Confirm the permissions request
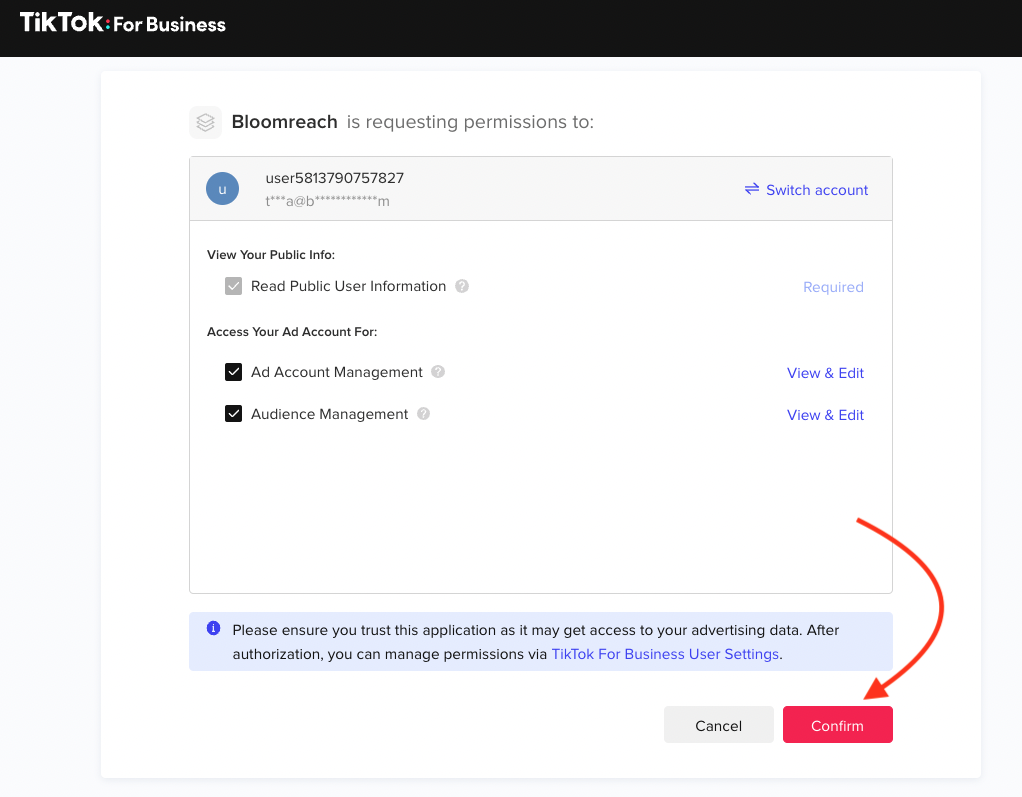The width and height of the screenshot is (1022, 797). [838, 725]
